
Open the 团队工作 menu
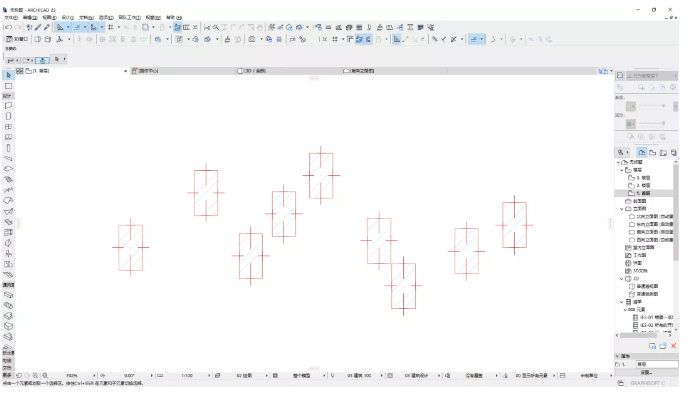point(130,18)
